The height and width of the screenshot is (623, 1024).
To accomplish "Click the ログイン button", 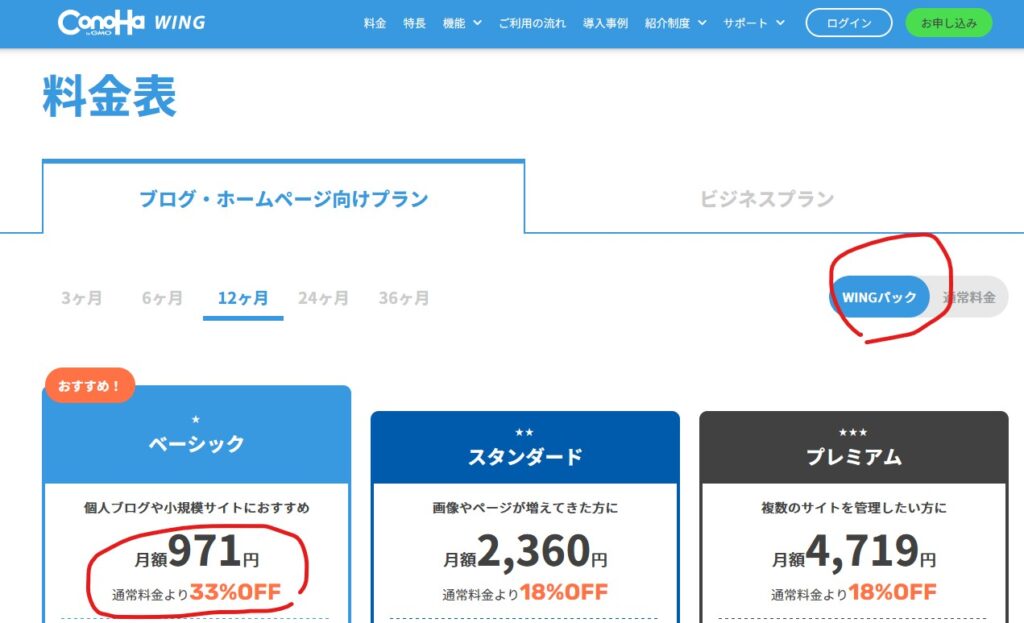I will click(848, 23).
